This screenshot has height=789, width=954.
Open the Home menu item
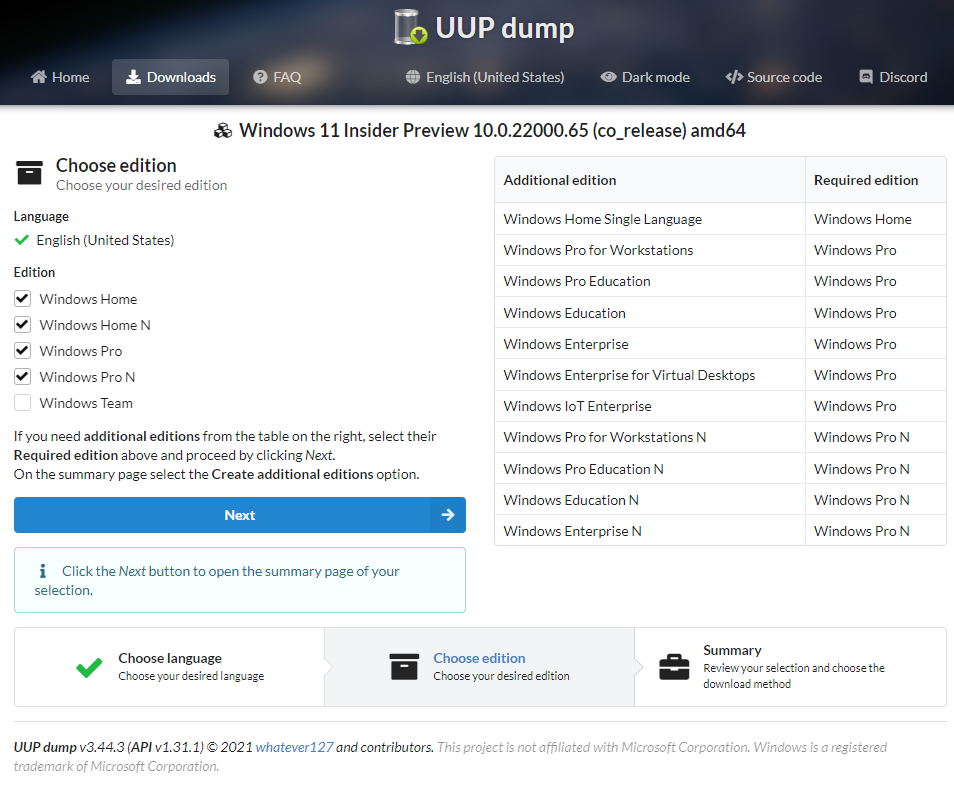coord(60,77)
